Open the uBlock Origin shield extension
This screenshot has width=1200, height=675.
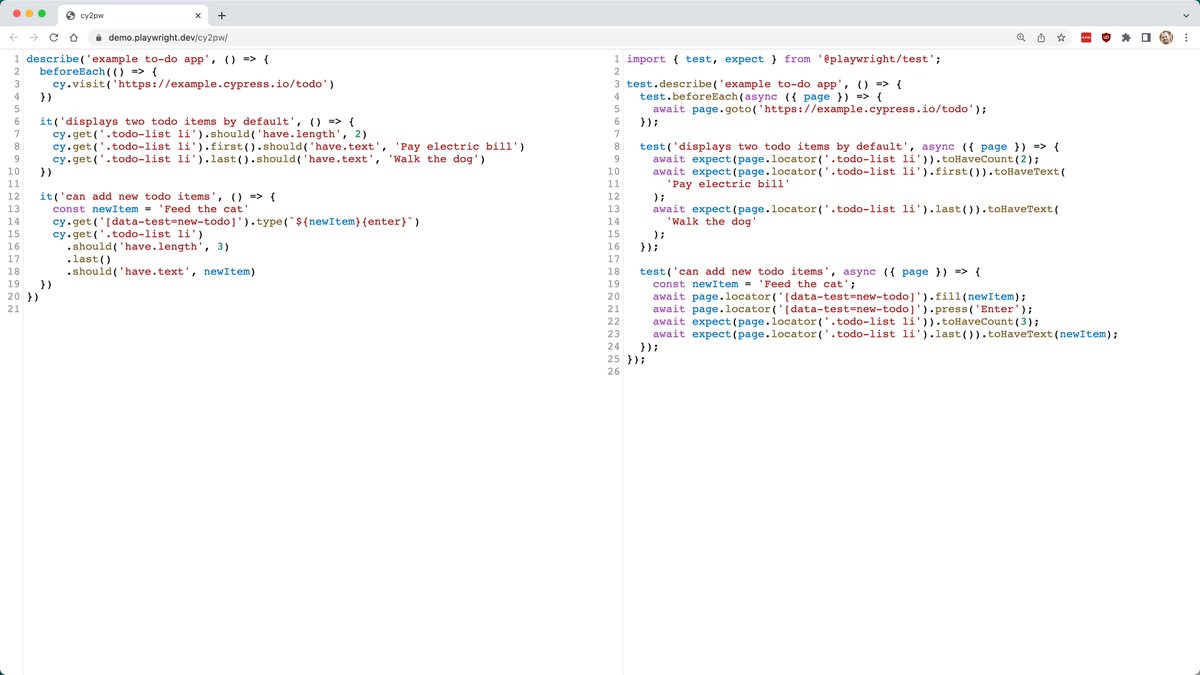[x=1106, y=37]
